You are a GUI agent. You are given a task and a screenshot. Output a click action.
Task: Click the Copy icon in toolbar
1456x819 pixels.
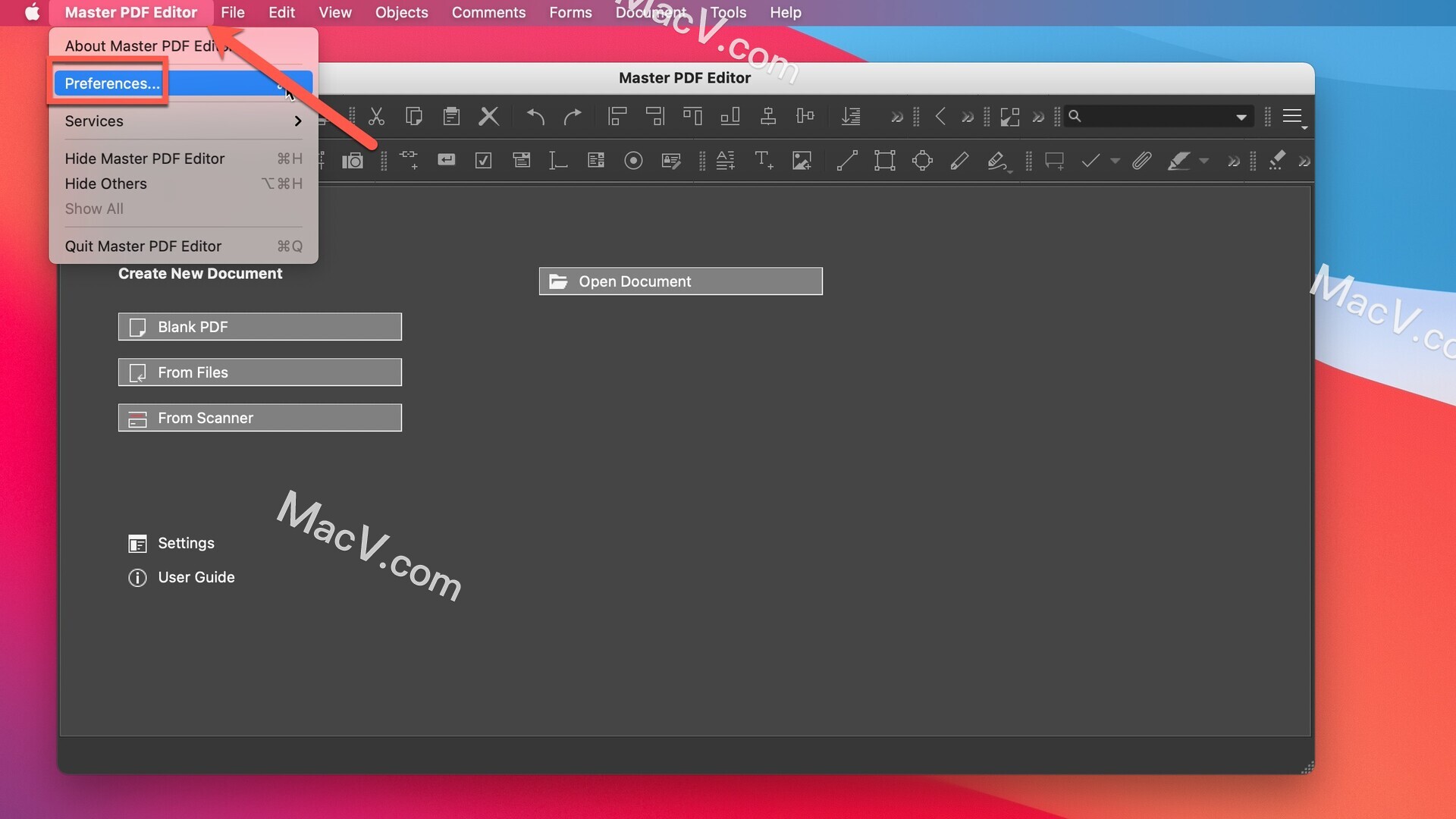(414, 116)
